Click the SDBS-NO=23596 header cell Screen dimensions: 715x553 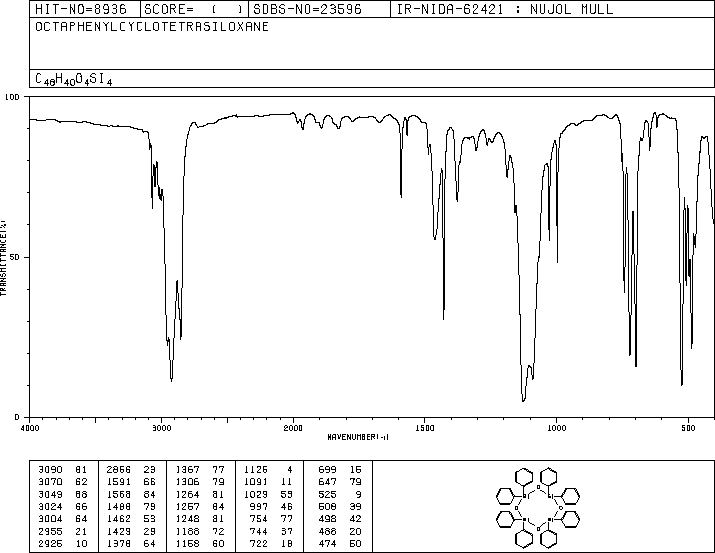click(307, 9)
